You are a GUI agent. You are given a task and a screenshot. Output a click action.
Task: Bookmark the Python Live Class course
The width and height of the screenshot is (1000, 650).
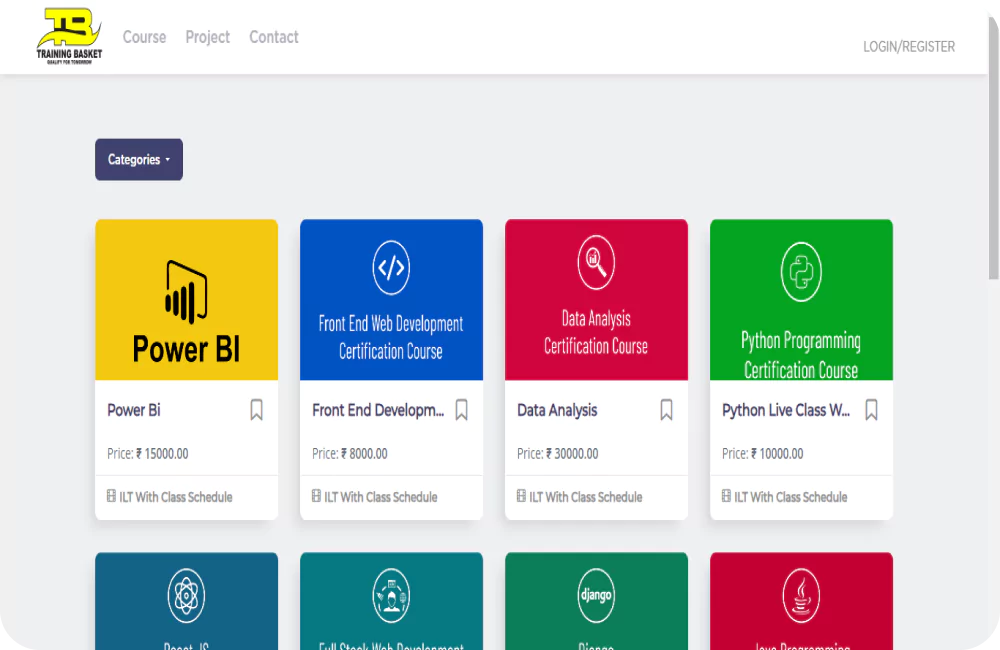tap(871, 410)
